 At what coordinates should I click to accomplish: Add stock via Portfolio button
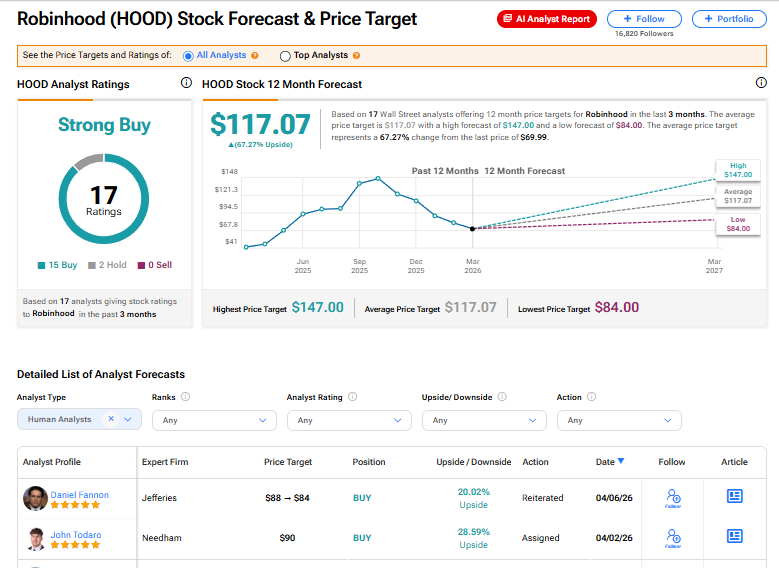[x=729, y=19]
